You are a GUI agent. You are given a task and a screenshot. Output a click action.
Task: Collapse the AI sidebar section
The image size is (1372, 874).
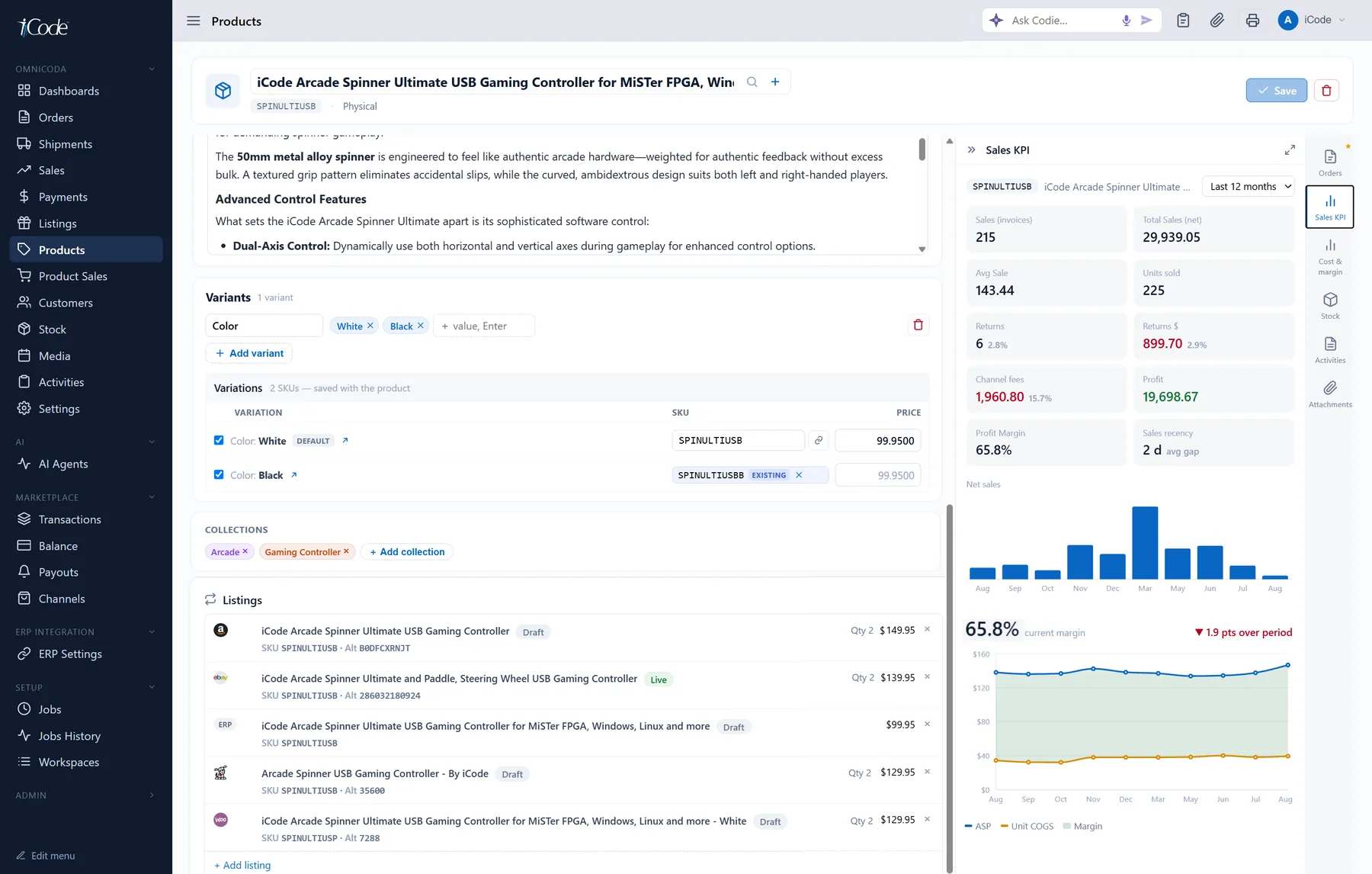151,442
